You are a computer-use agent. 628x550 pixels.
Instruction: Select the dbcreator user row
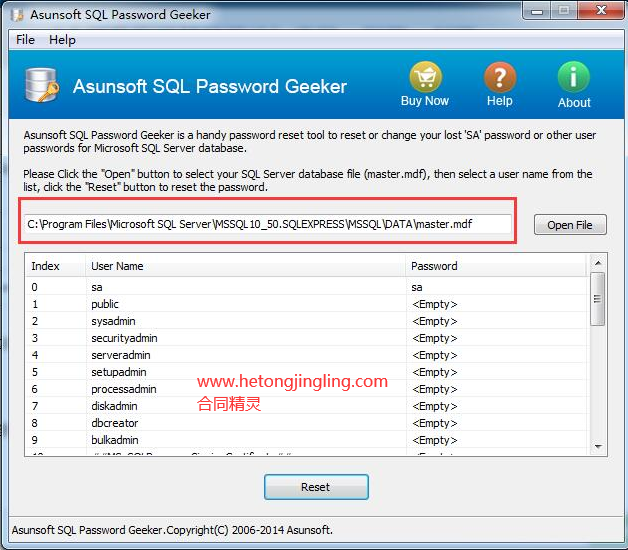pyautogui.click(x=306, y=423)
